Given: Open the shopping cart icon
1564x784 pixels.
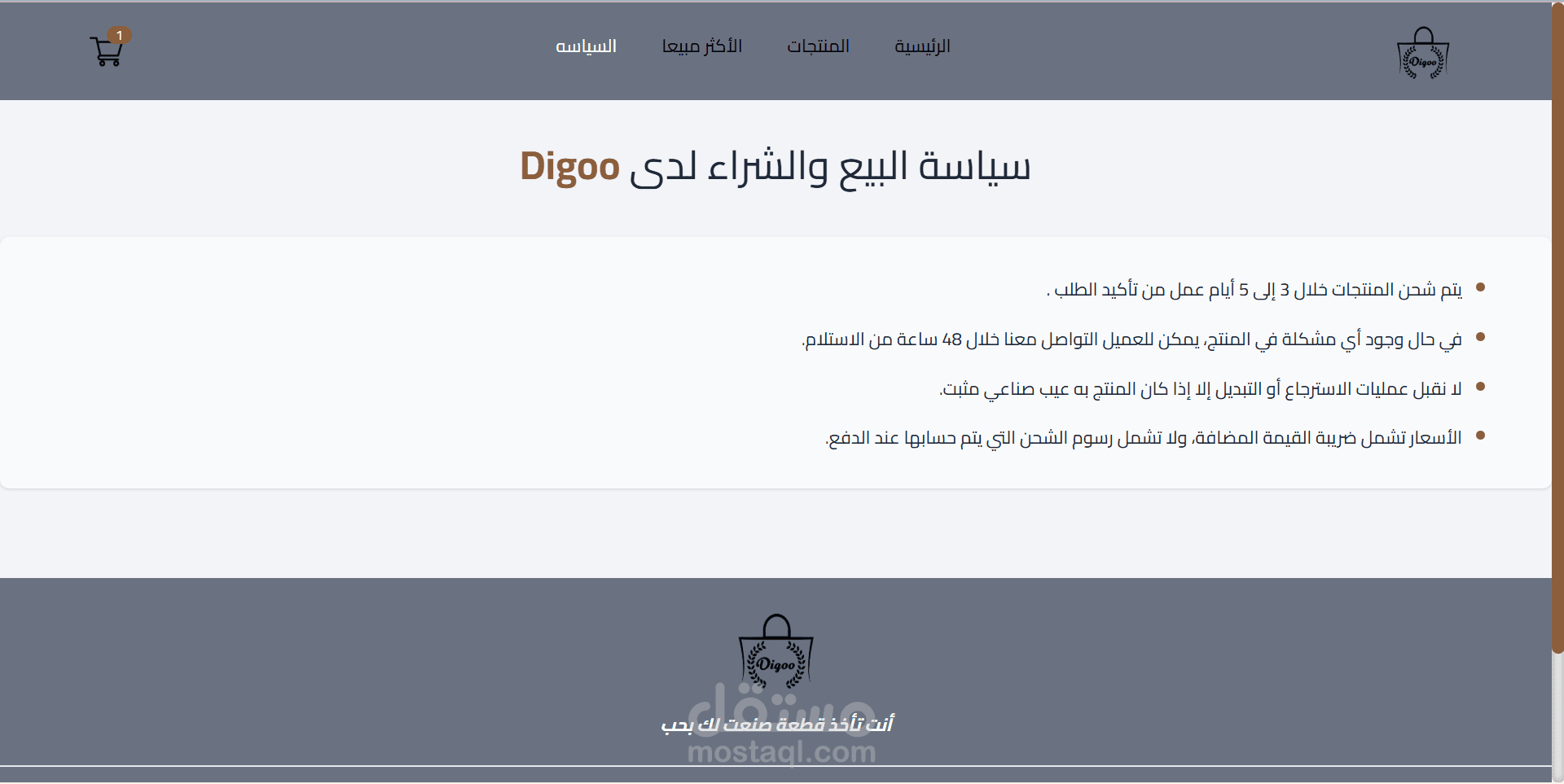Looking at the screenshot, I should pos(106,51).
